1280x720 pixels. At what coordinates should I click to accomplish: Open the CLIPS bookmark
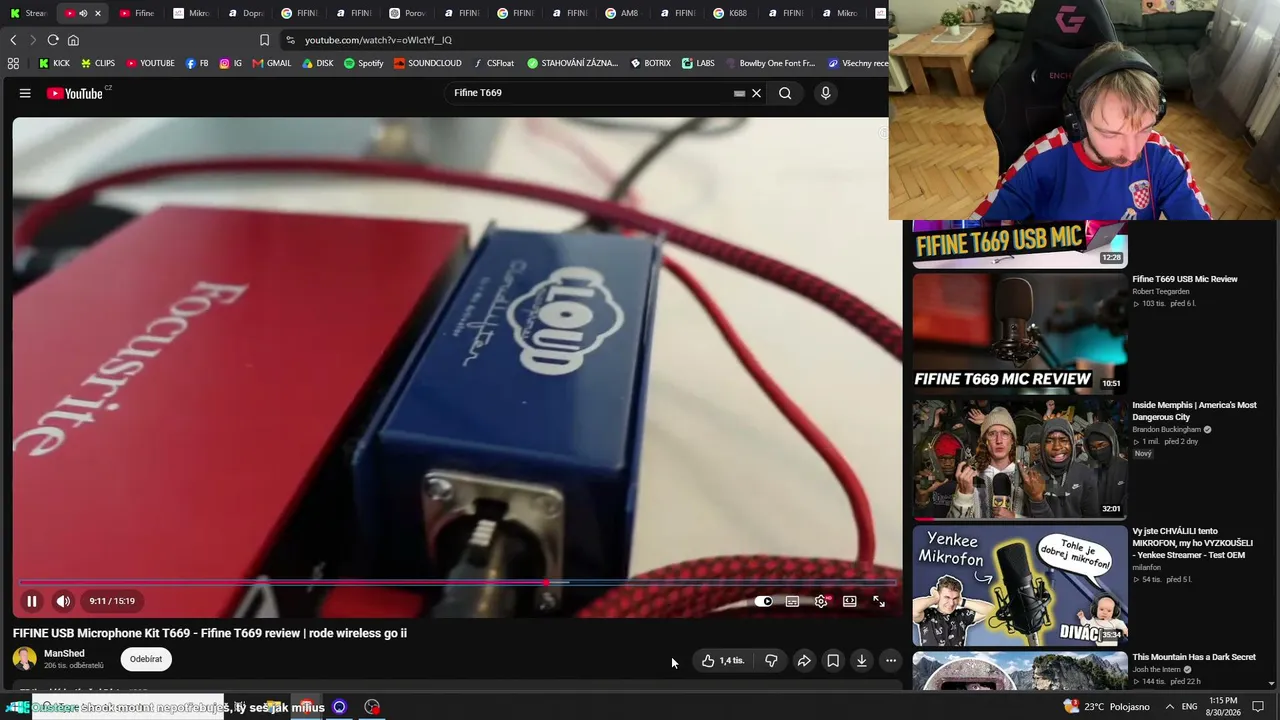point(98,63)
